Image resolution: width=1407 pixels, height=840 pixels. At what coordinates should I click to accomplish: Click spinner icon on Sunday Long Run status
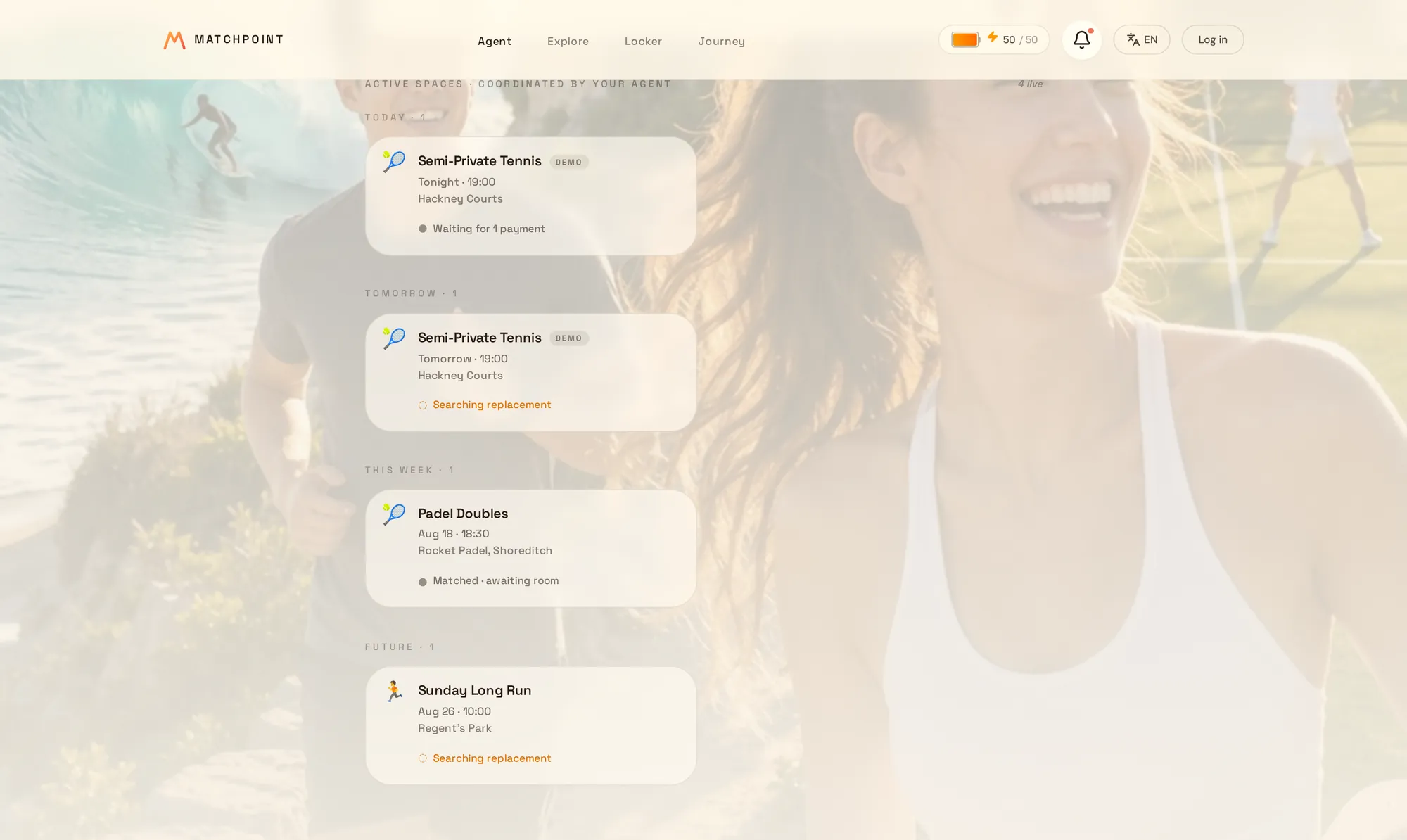pos(423,758)
